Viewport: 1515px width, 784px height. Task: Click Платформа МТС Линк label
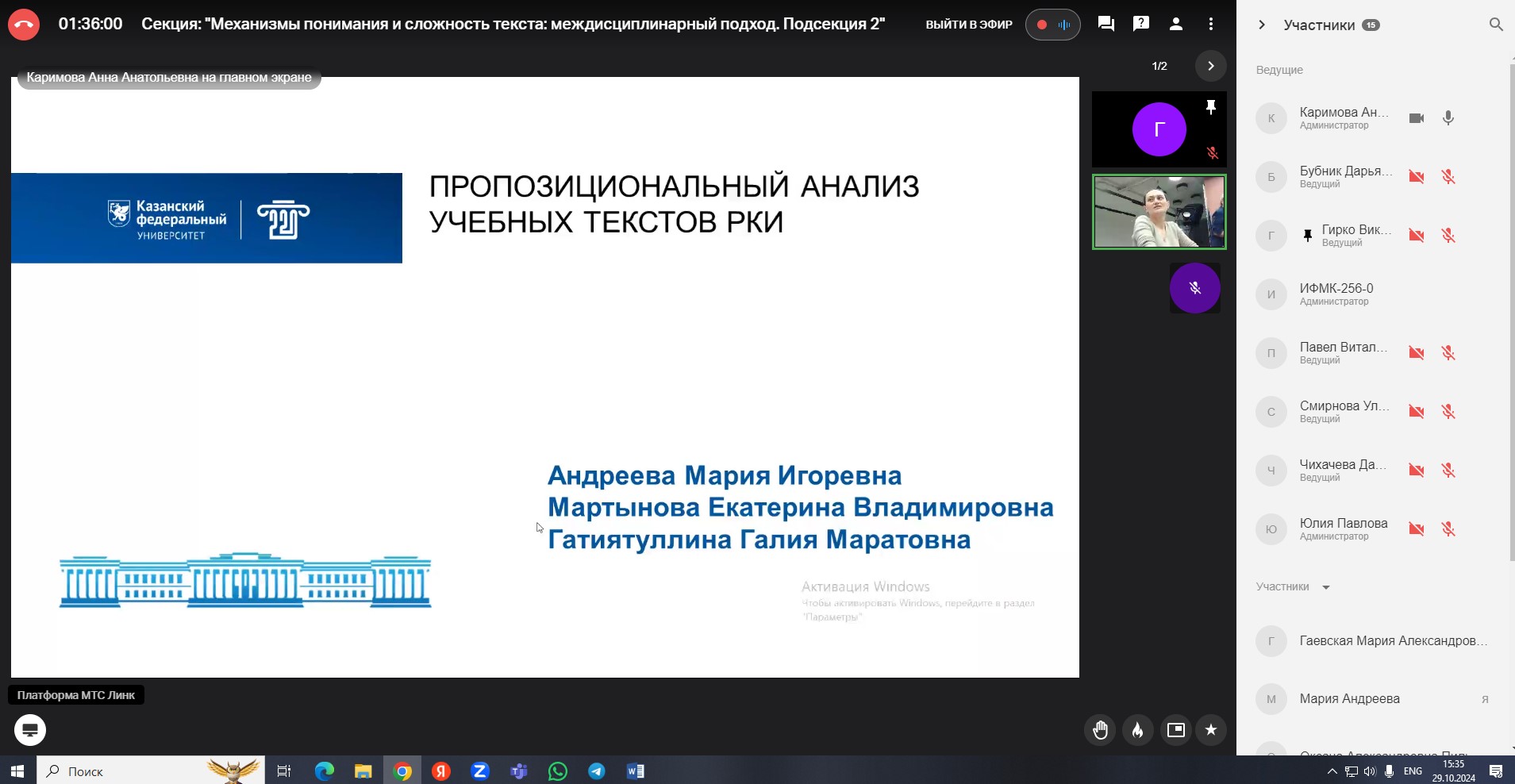click(76, 695)
